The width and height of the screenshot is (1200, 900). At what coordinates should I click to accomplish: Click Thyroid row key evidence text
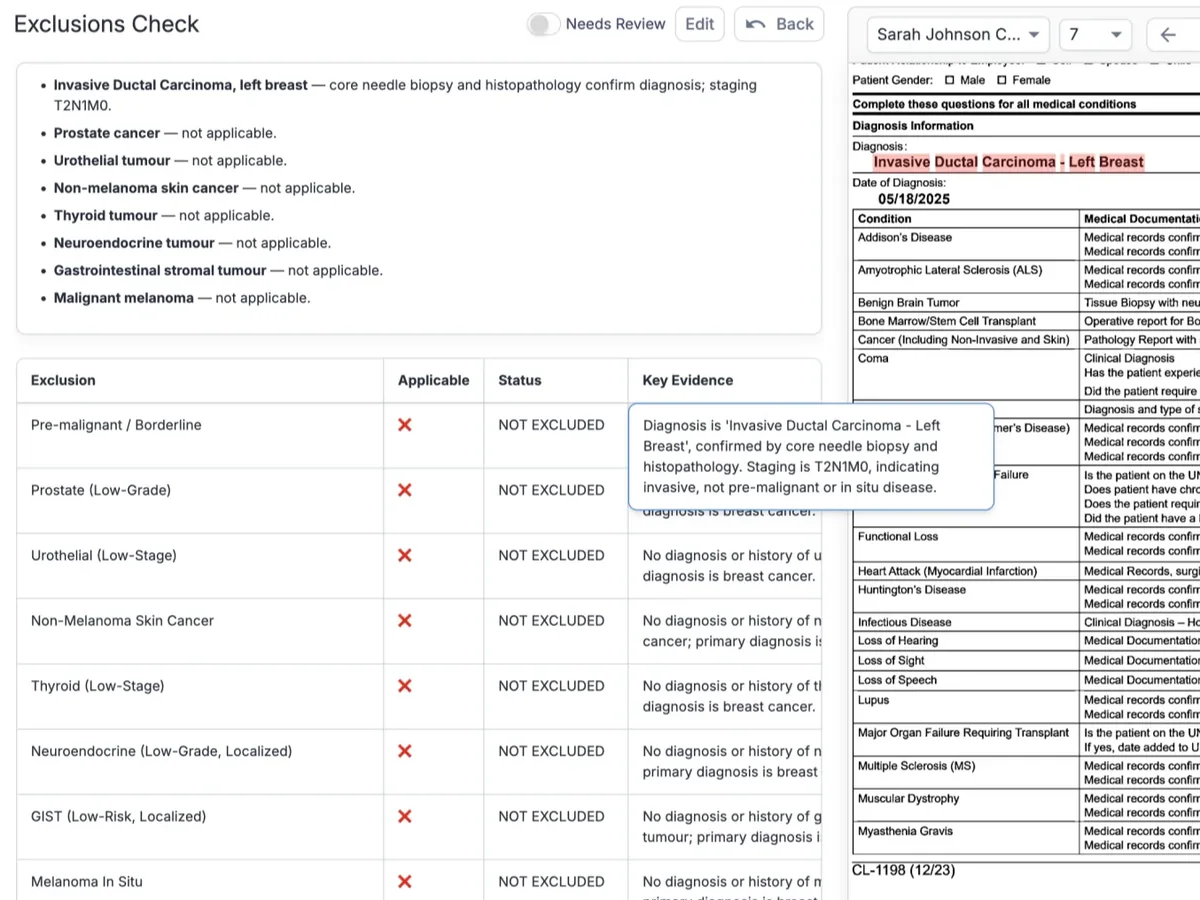[x=732, y=696]
